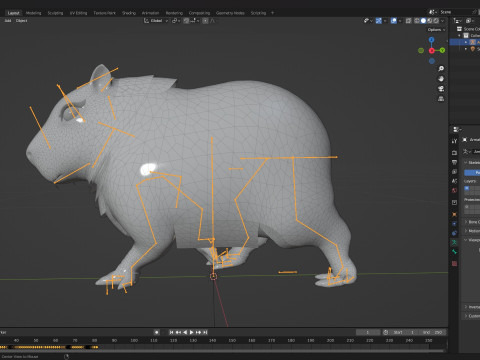480x360 pixels.
Task: Open the viewport shading options dropdown
Action: (443, 21)
